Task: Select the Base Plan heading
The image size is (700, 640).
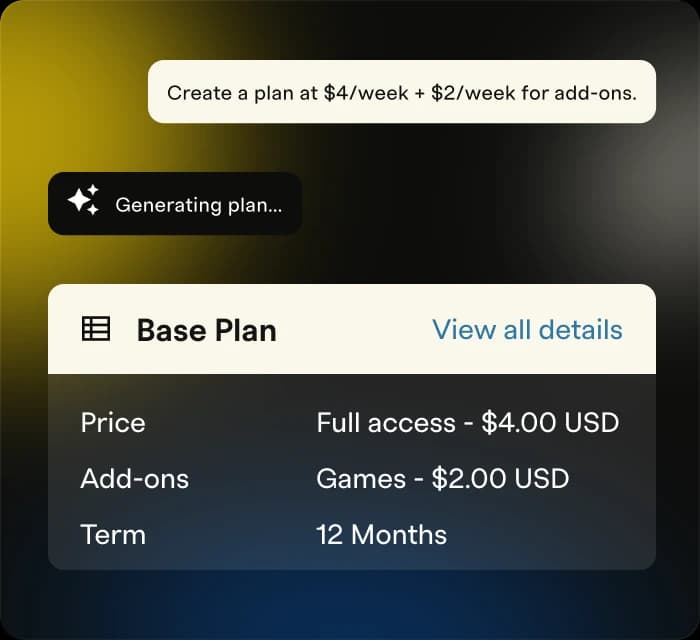Action: [x=206, y=330]
